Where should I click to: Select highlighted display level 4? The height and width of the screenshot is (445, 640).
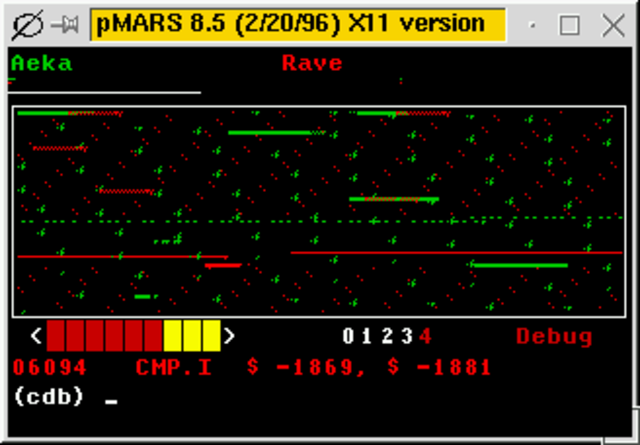425,336
